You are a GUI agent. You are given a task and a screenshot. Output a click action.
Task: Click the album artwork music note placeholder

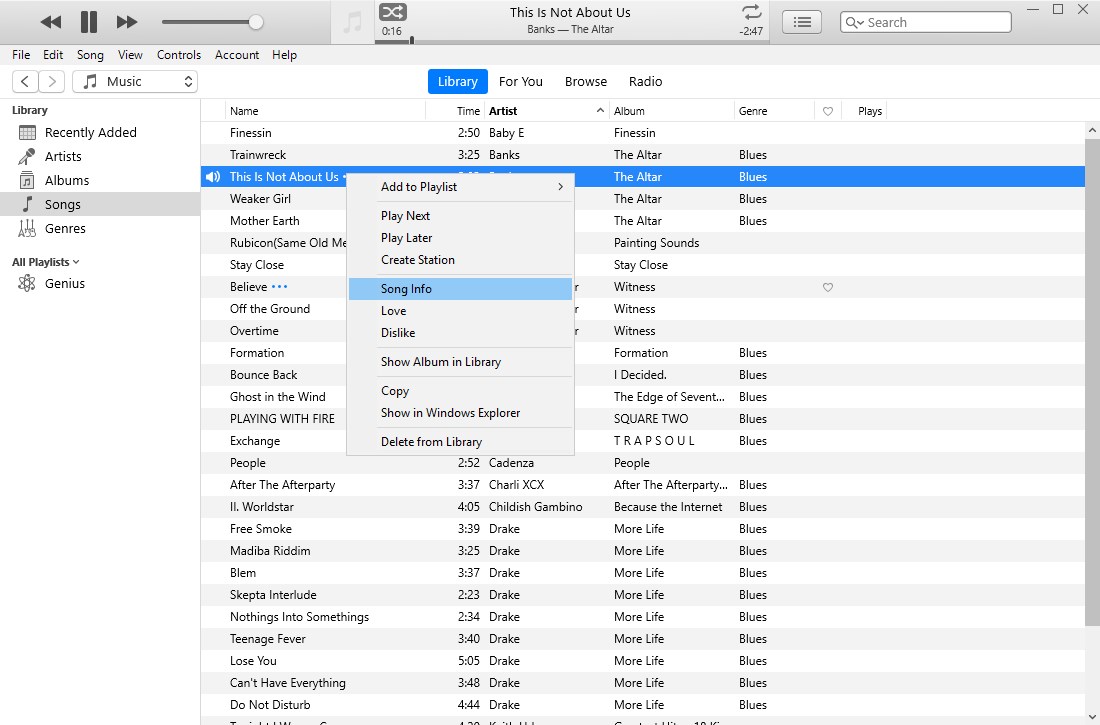pyautogui.click(x=353, y=22)
